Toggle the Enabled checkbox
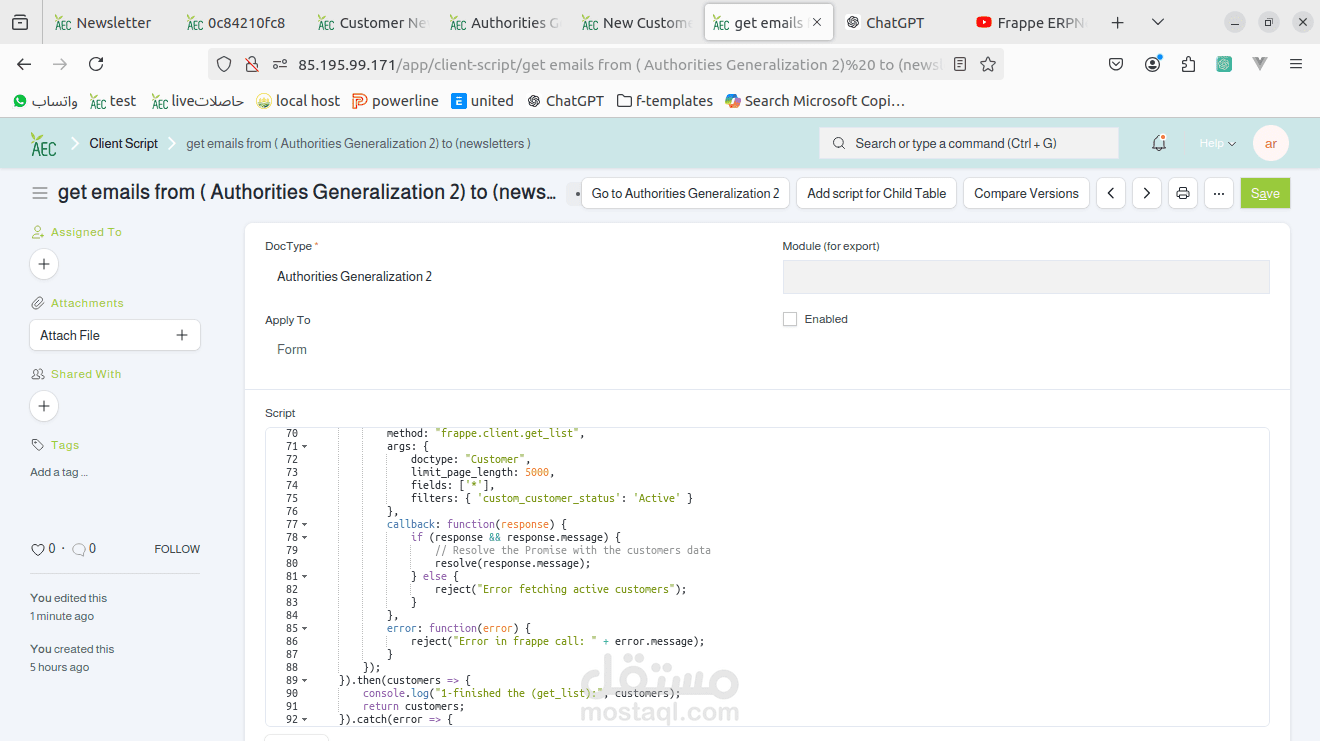The width and height of the screenshot is (1320, 741). pos(790,319)
